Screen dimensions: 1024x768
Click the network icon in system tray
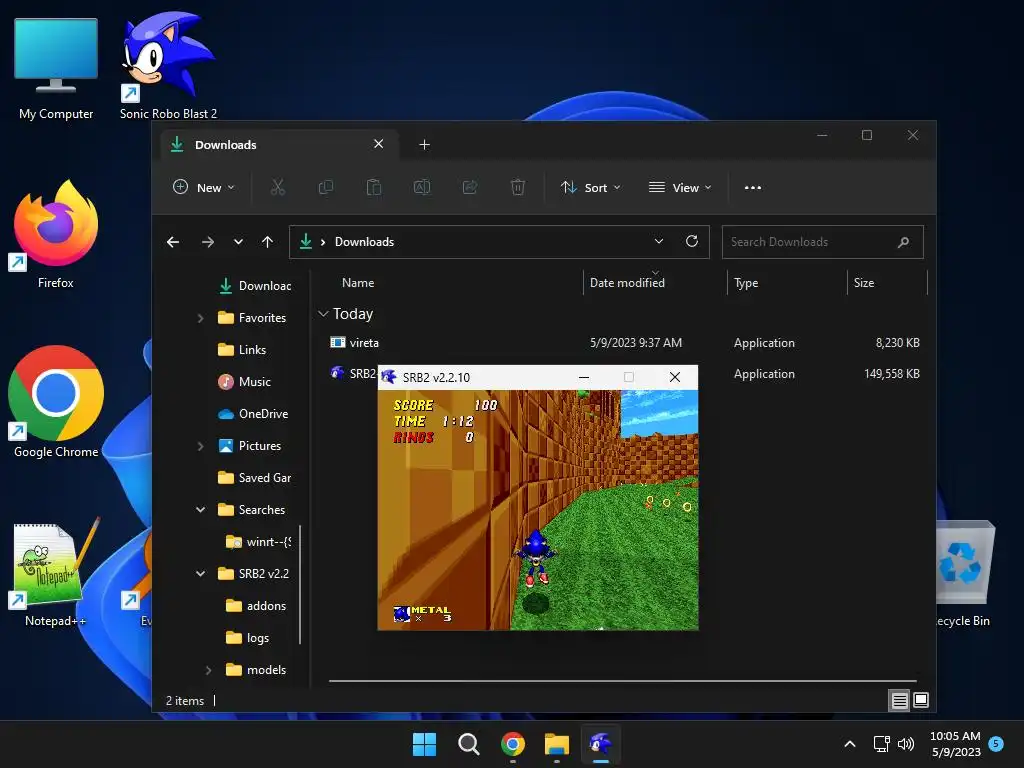coord(882,744)
